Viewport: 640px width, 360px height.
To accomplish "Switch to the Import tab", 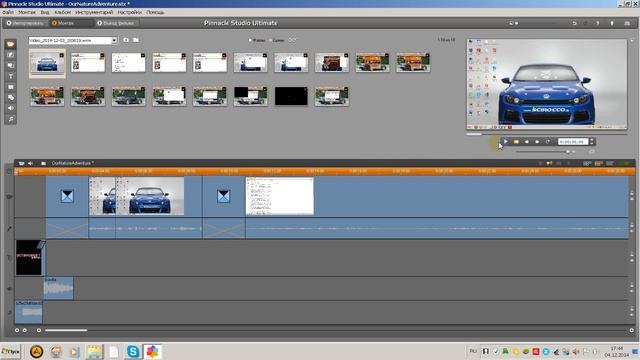I will pyautogui.click(x=25, y=23).
